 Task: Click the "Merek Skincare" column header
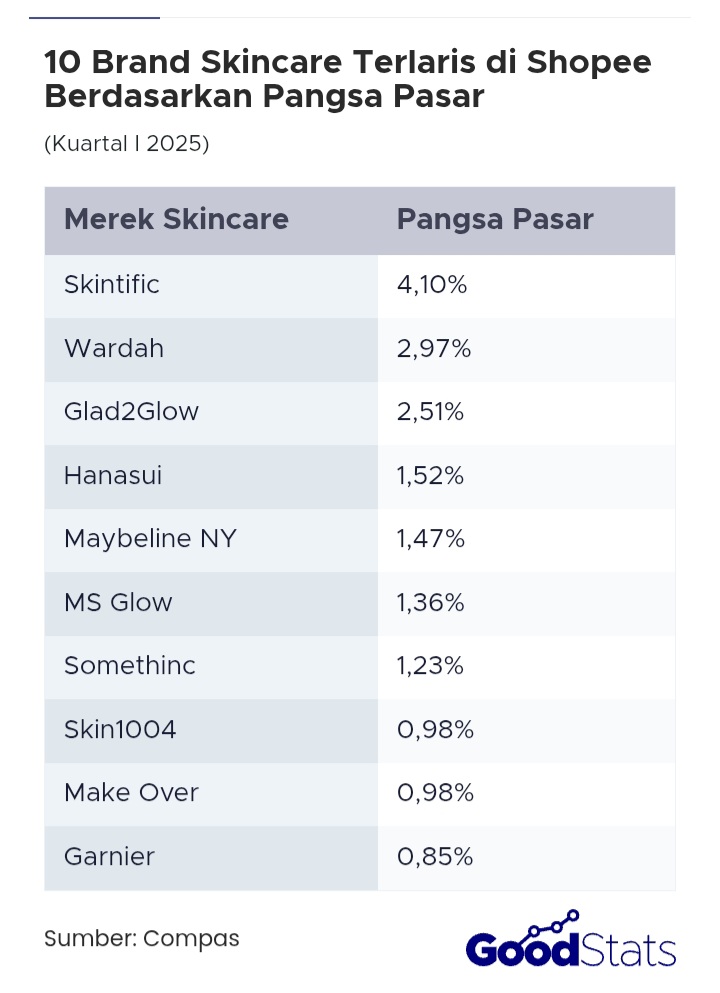point(176,220)
